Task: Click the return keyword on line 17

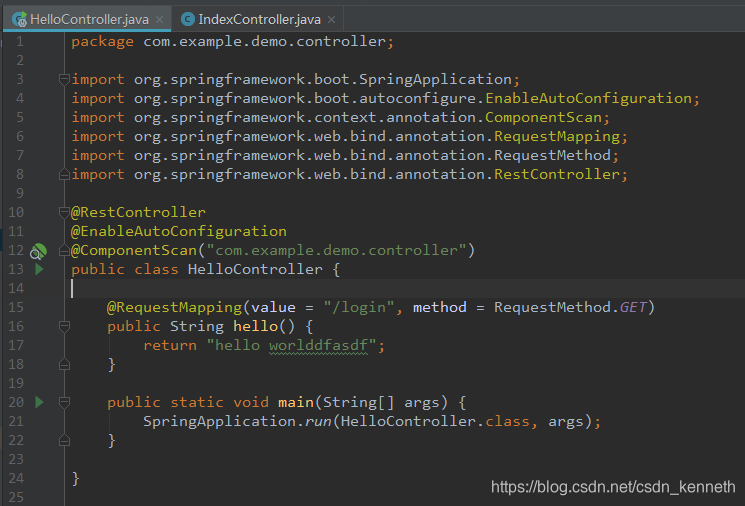Action: (x=170, y=345)
